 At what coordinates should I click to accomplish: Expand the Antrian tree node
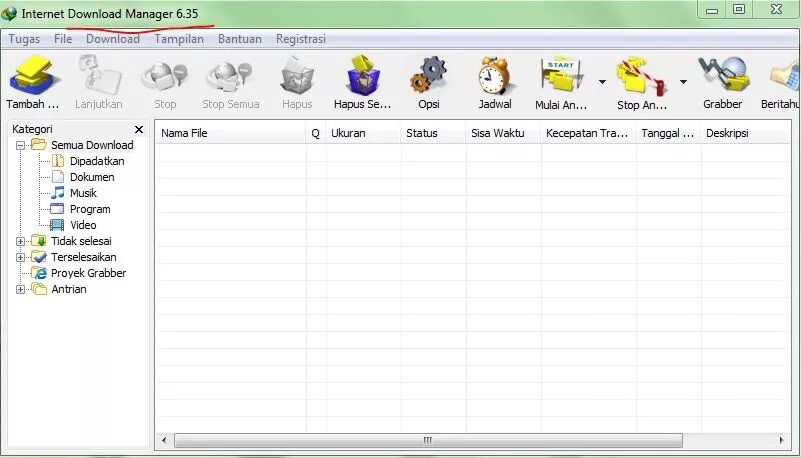20,290
